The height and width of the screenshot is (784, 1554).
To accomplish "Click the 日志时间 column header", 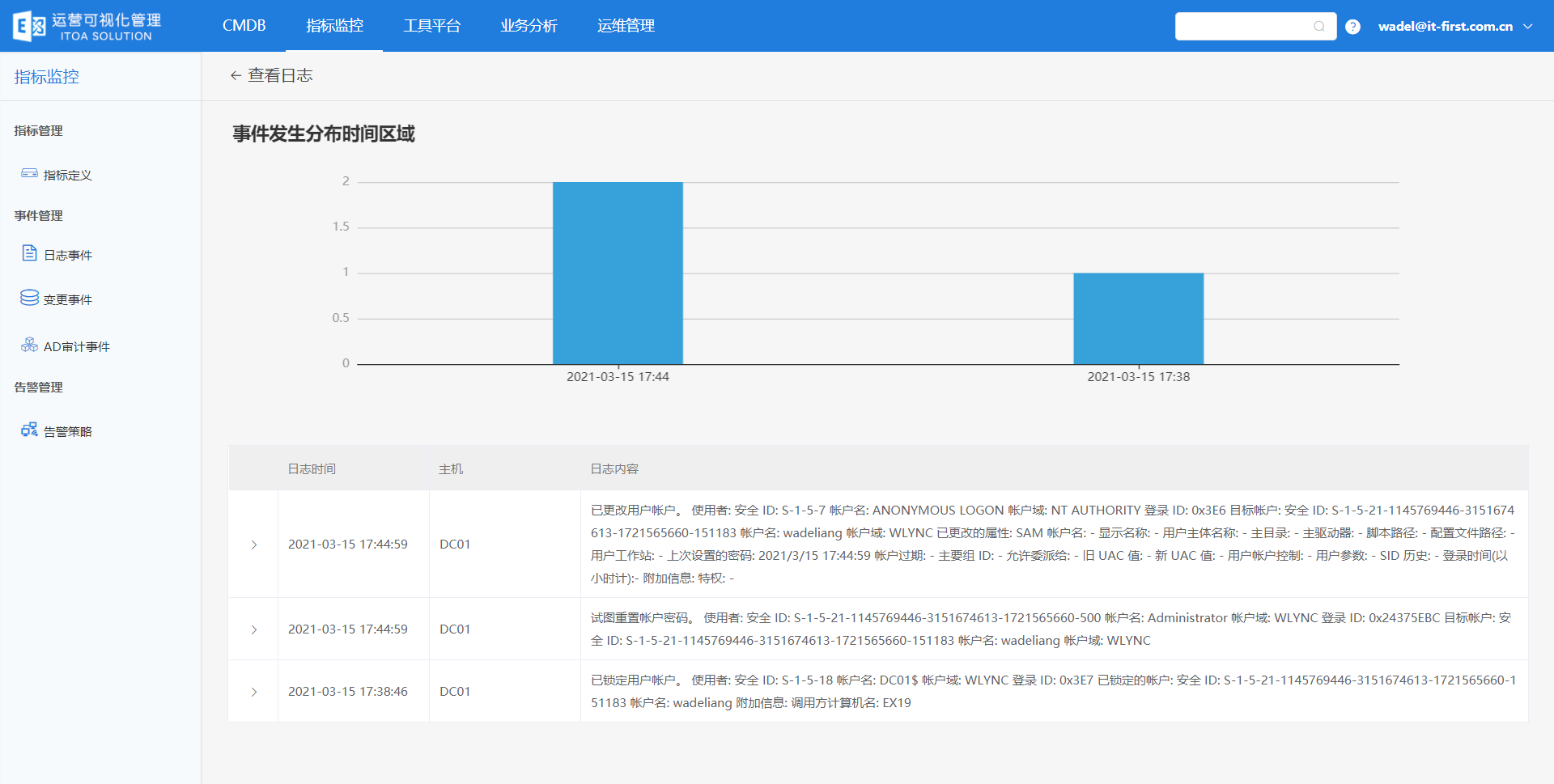I will click(312, 468).
